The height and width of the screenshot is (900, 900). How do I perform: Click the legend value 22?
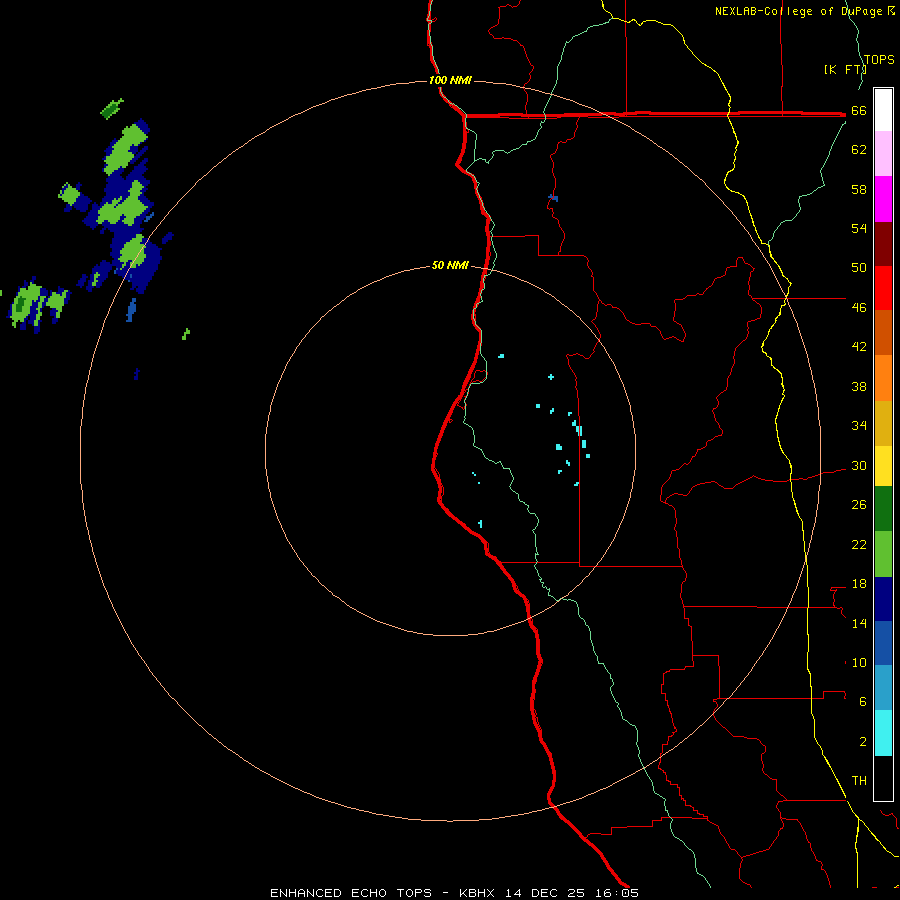point(859,544)
